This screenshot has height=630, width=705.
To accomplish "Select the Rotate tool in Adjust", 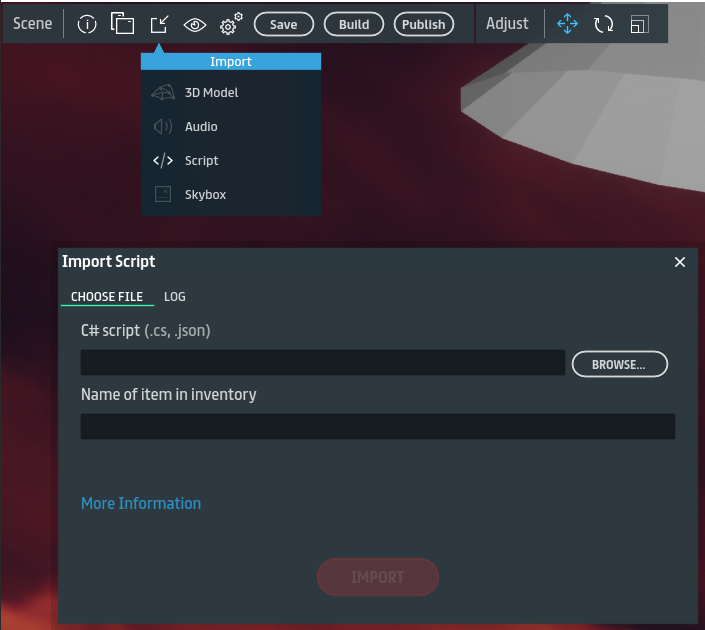I will (603, 24).
